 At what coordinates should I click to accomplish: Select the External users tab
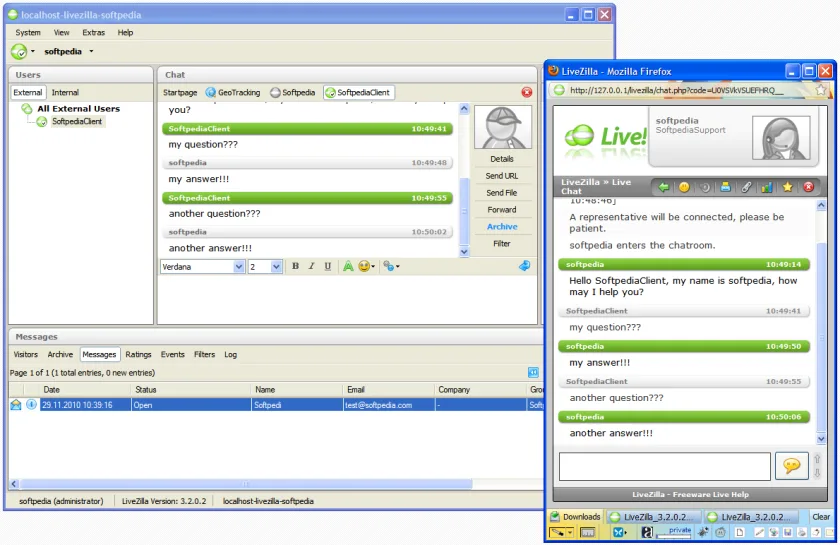(28, 92)
